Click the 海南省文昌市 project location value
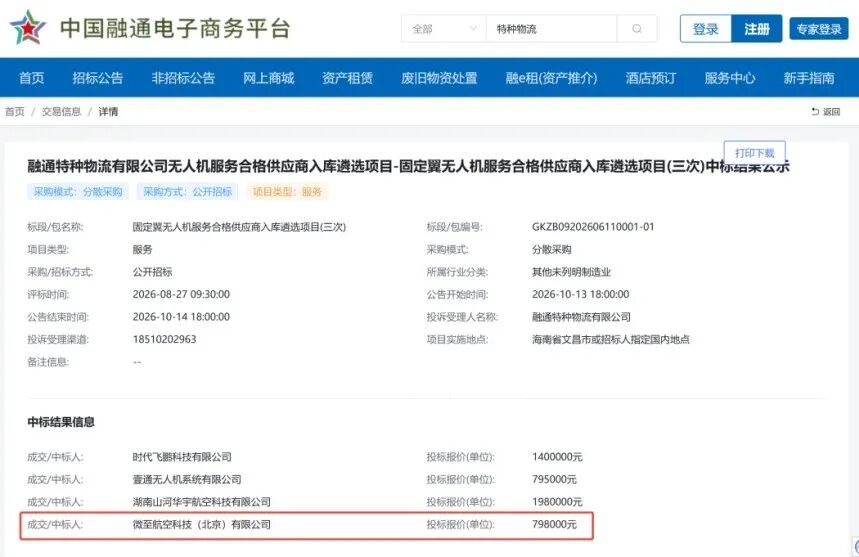 tap(610, 339)
